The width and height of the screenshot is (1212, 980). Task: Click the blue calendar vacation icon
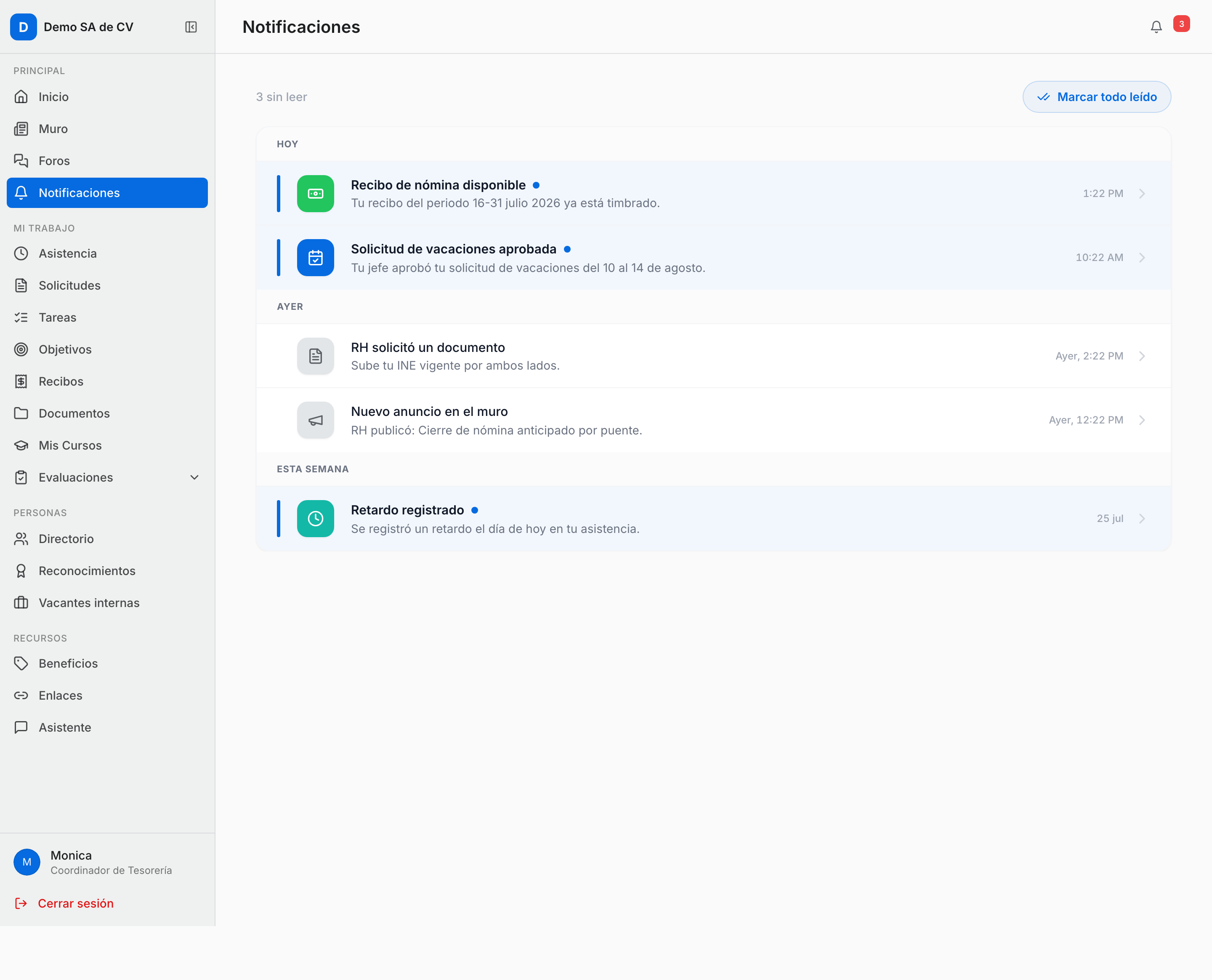(x=315, y=258)
